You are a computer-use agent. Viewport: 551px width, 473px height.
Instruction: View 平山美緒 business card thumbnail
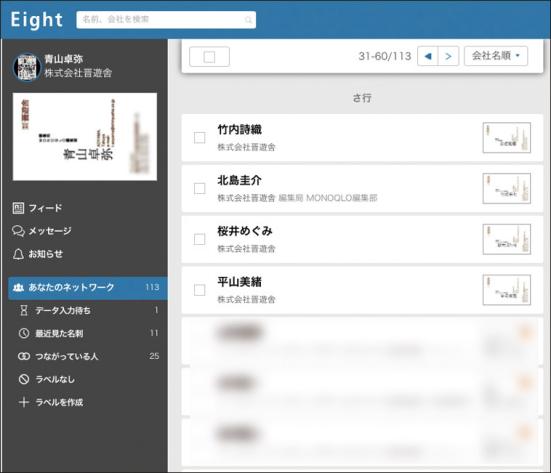click(x=506, y=290)
